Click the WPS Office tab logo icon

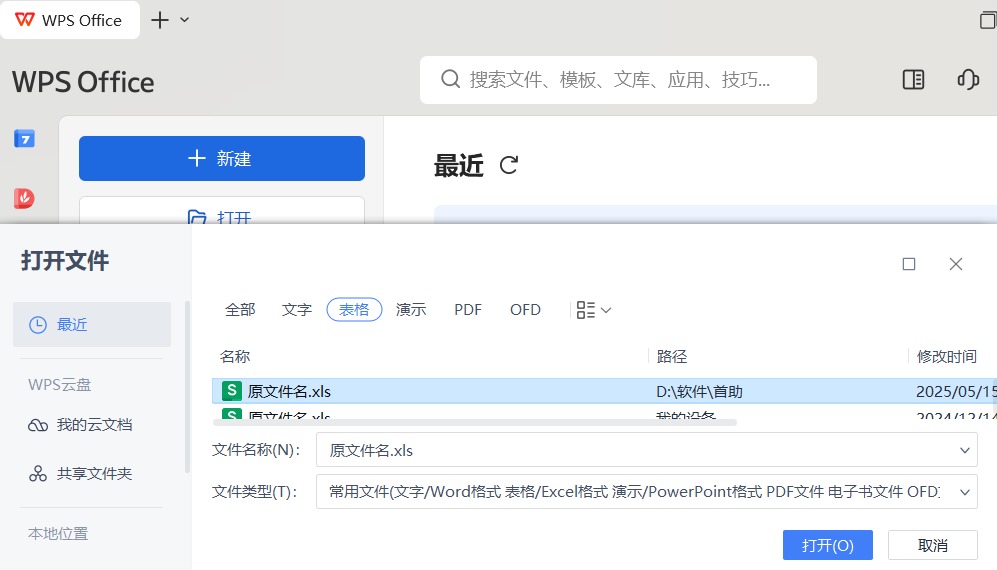pos(24,20)
